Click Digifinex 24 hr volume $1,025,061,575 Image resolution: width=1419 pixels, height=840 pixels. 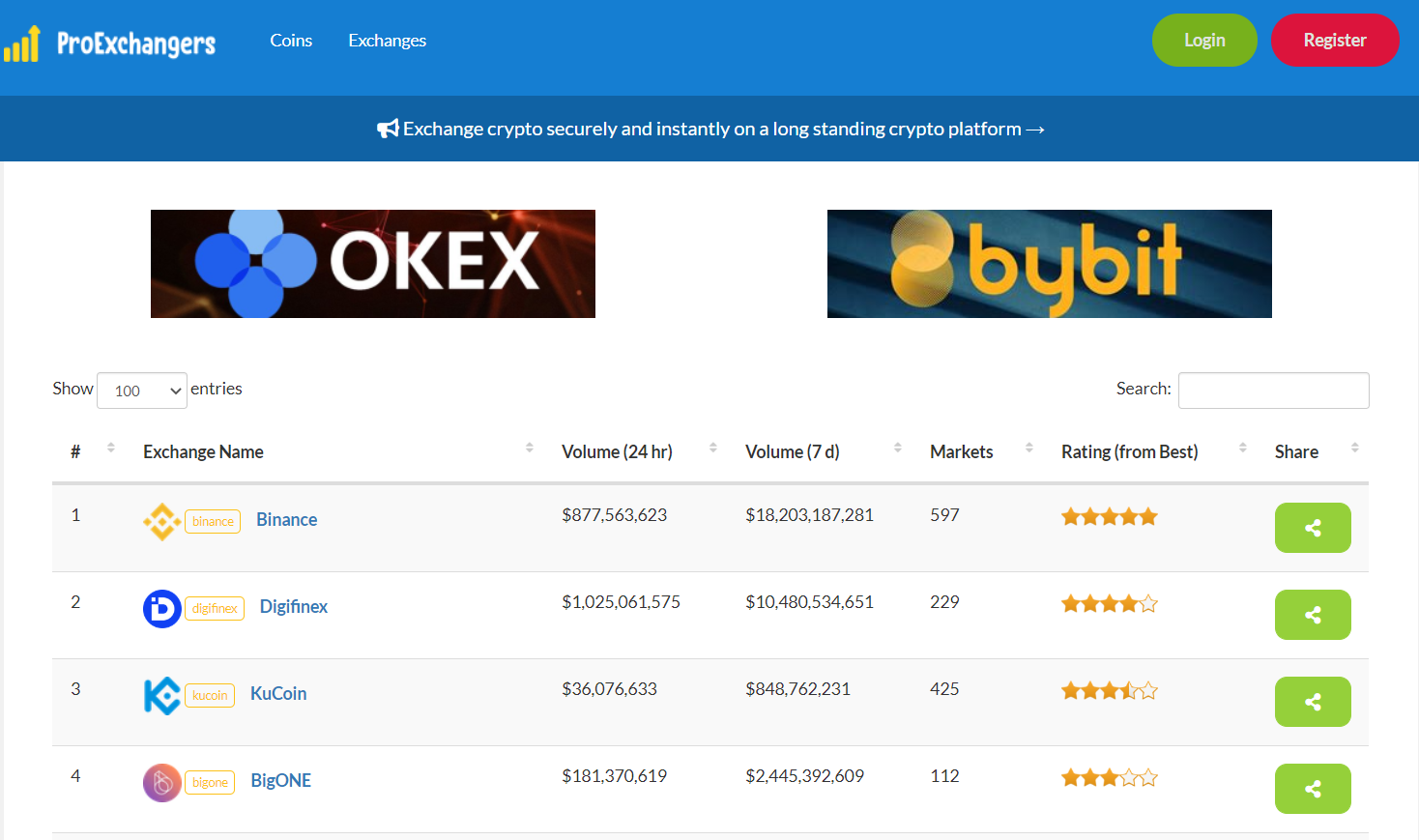click(622, 602)
